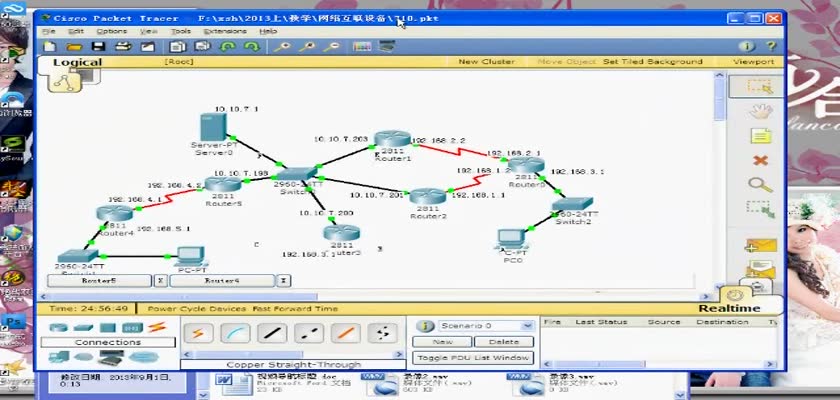Viewport: 840px width, 400px height.
Task: Click the Logical workspace tab
Action: pos(77,62)
